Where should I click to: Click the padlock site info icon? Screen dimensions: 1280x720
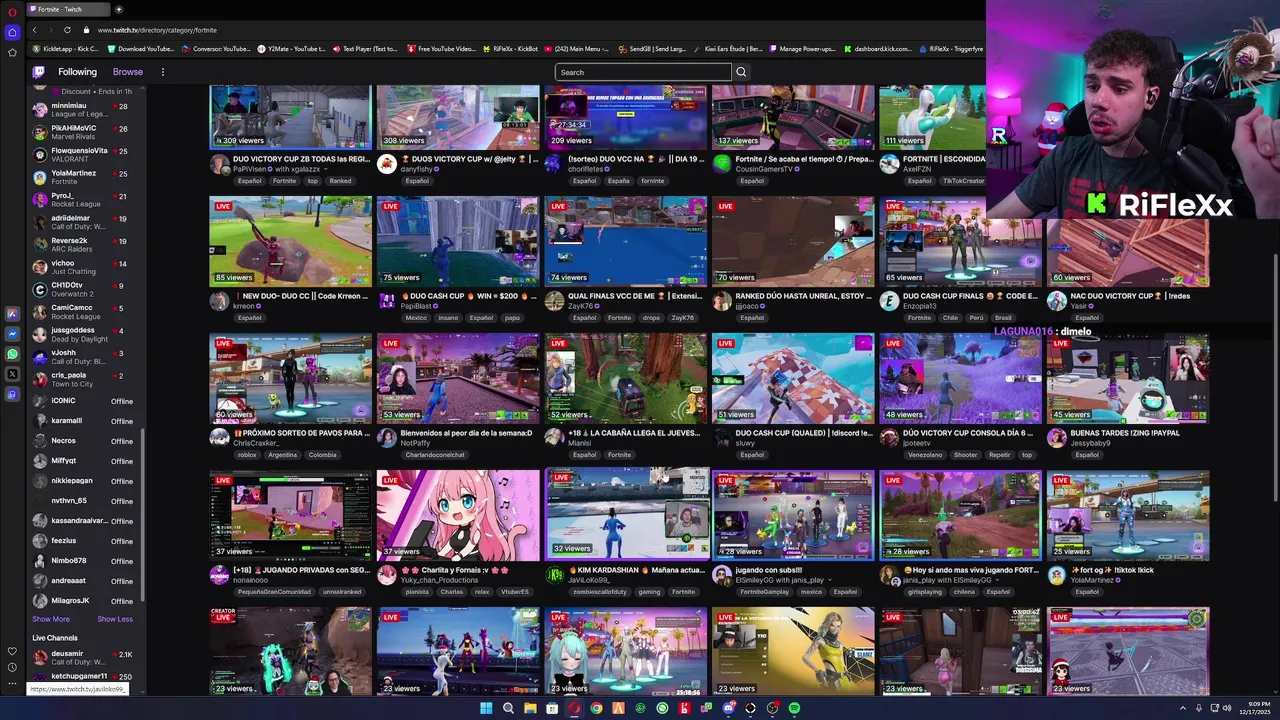pos(86,30)
